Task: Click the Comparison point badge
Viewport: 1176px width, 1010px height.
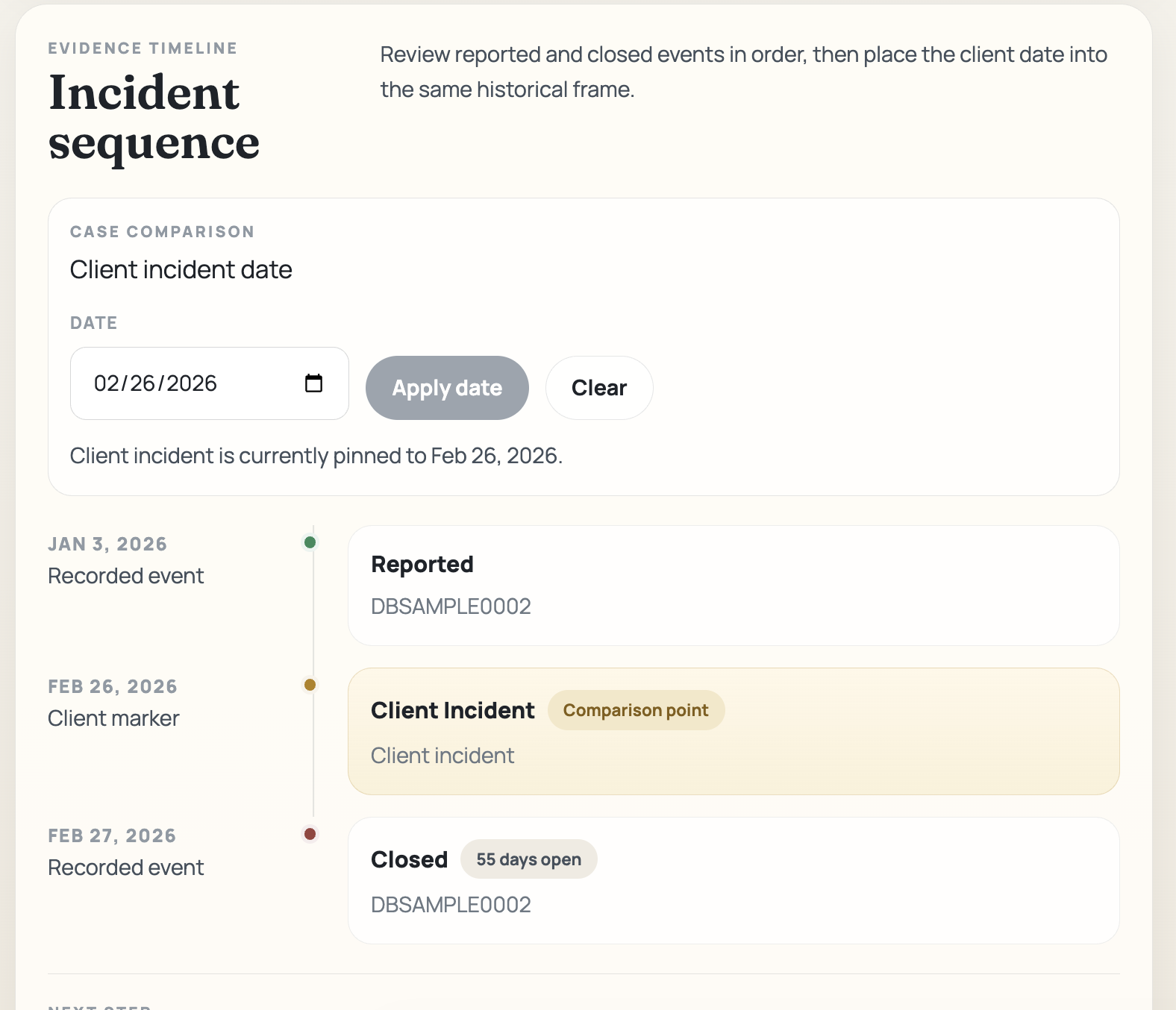Action: point(636,711)
